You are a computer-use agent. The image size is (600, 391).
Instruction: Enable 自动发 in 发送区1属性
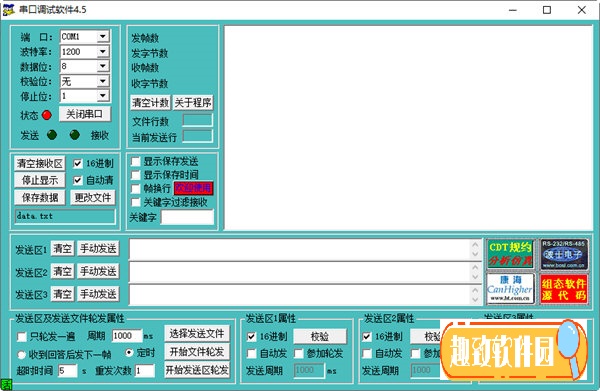[251, 354]
